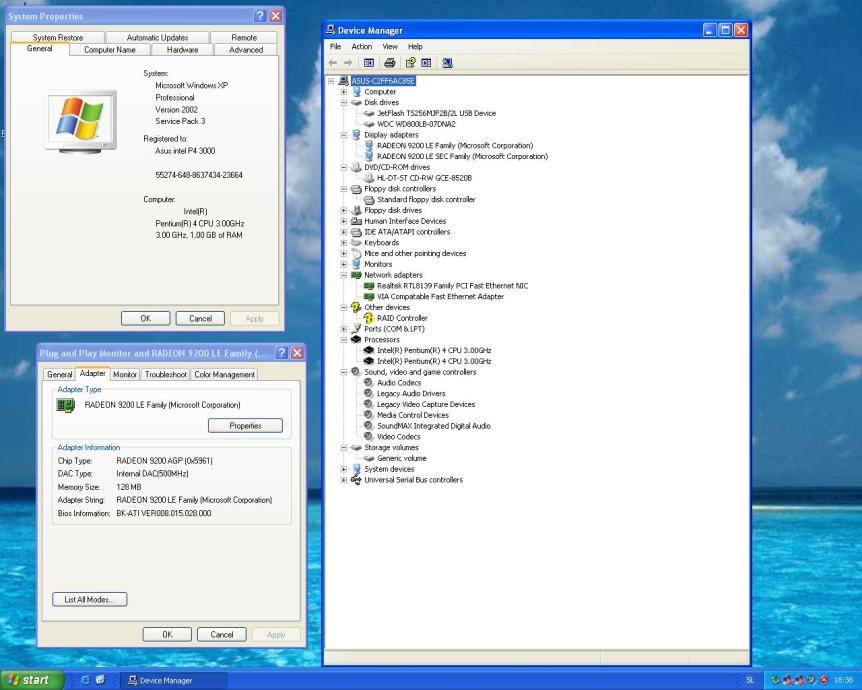The height and width of the screenshot is (690, 862).
Task: Select the HL-DT-ST CD-RW drive entry
Action: click(424, 178)
